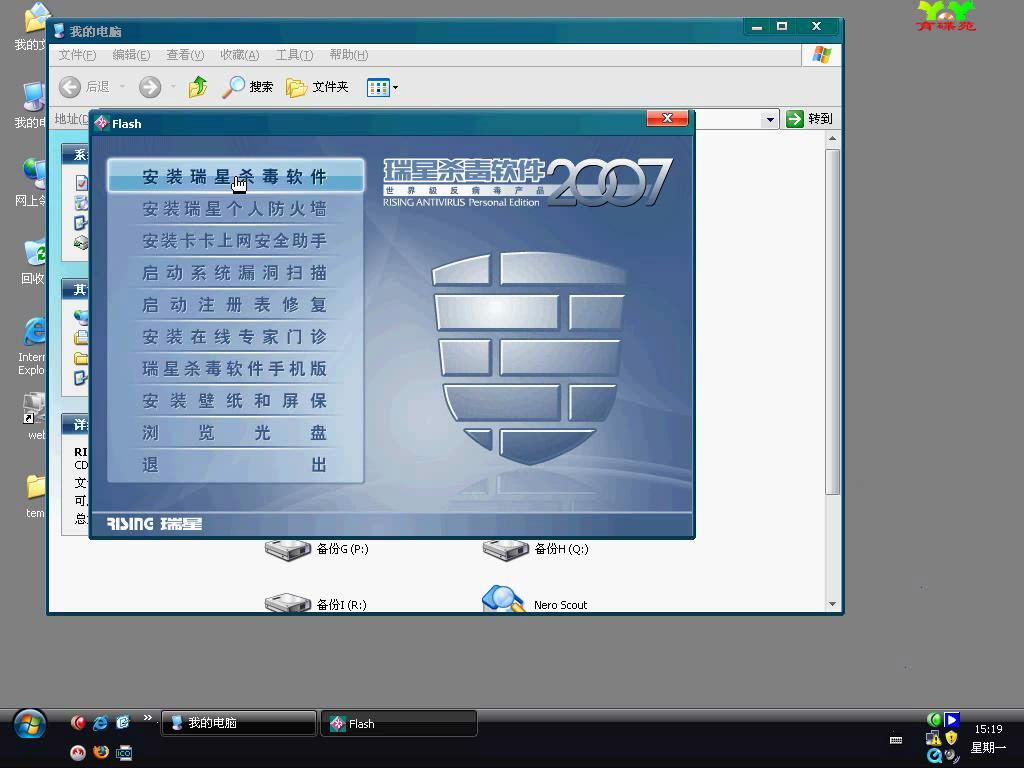Open the 工具(T) menu

click(294, 55)
